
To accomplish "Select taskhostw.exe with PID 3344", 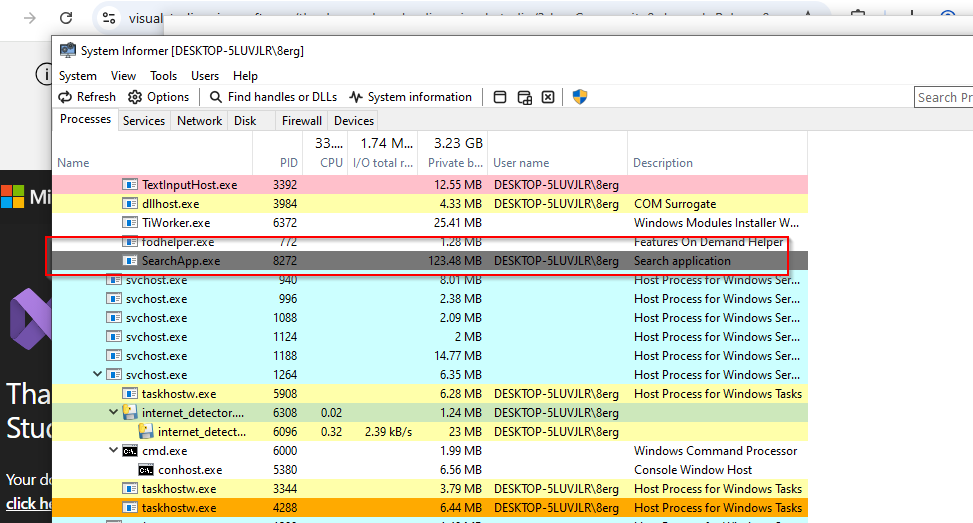I will click(430, 489).
